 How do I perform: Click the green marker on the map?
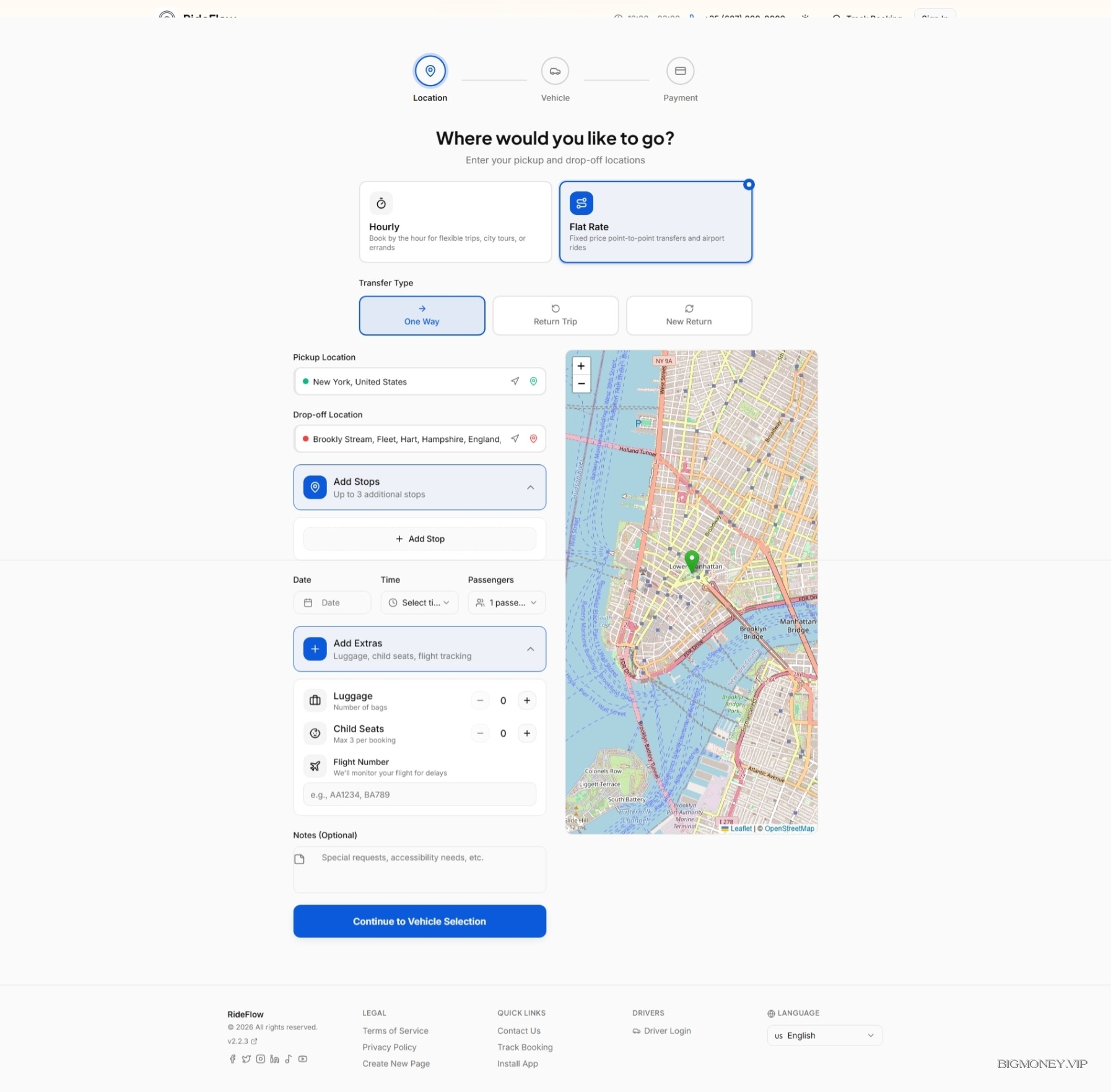tap(692, 560)
